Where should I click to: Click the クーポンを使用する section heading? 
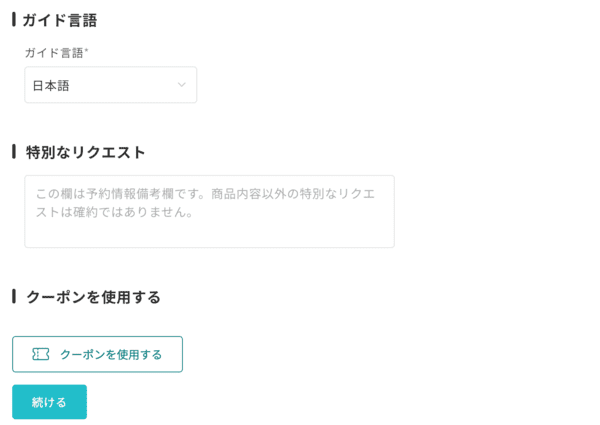pos(93,297)
